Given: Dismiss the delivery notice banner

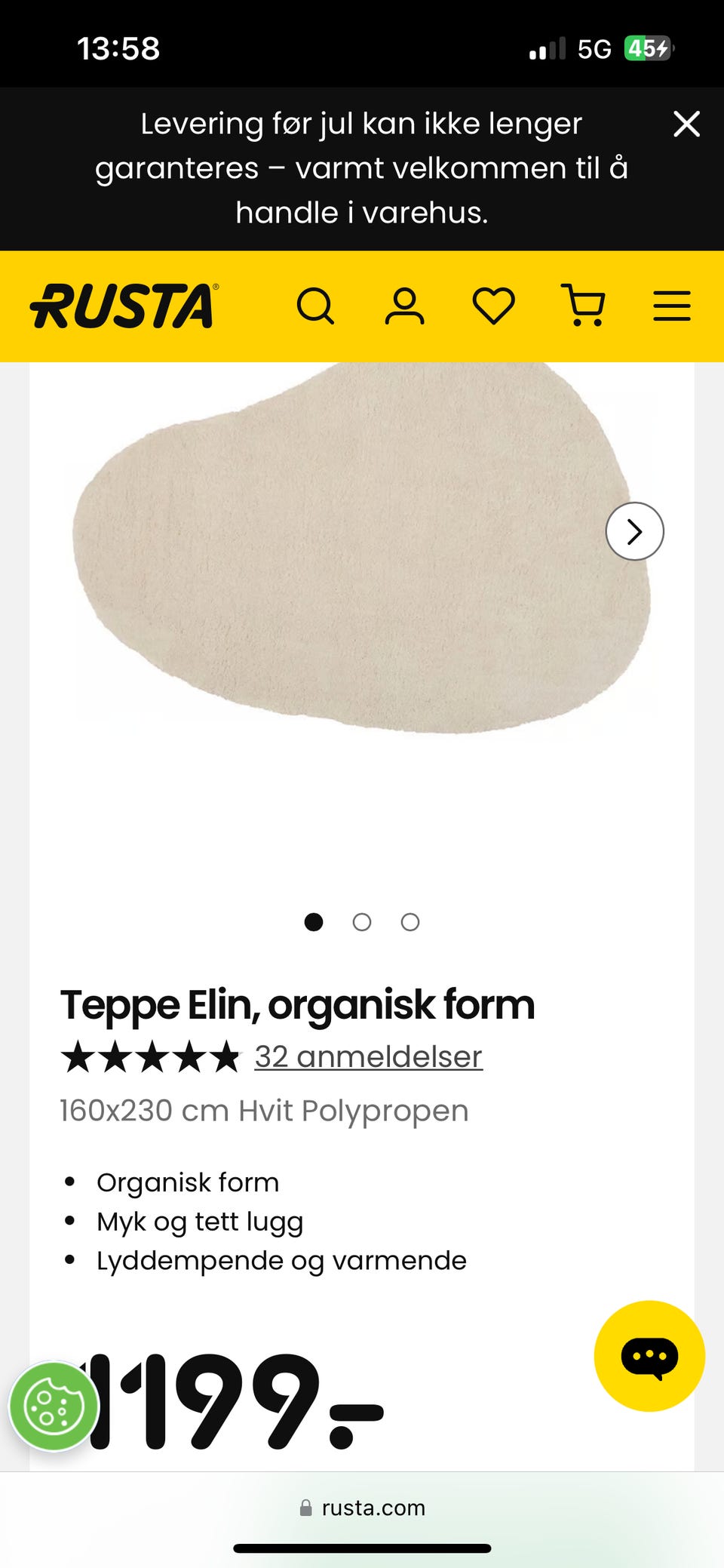Looking at the screenshot, I should pyautogui.click(x=686, y=124).
